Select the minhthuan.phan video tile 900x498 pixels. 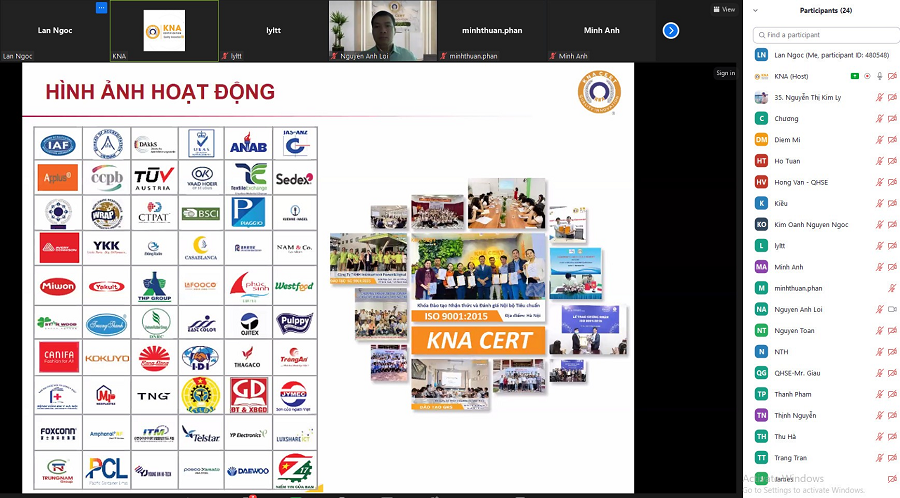492,30
